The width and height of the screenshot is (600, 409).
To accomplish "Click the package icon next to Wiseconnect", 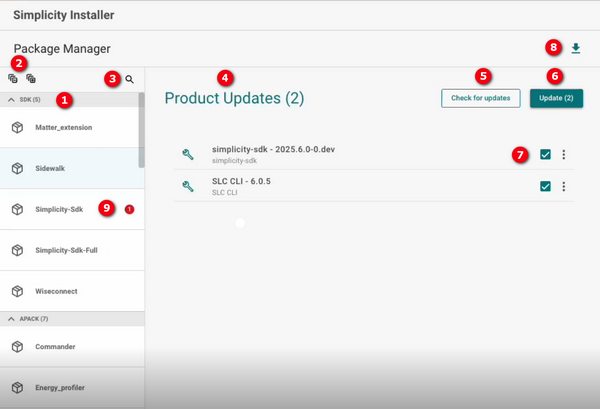I will click(x=17, y=291).
